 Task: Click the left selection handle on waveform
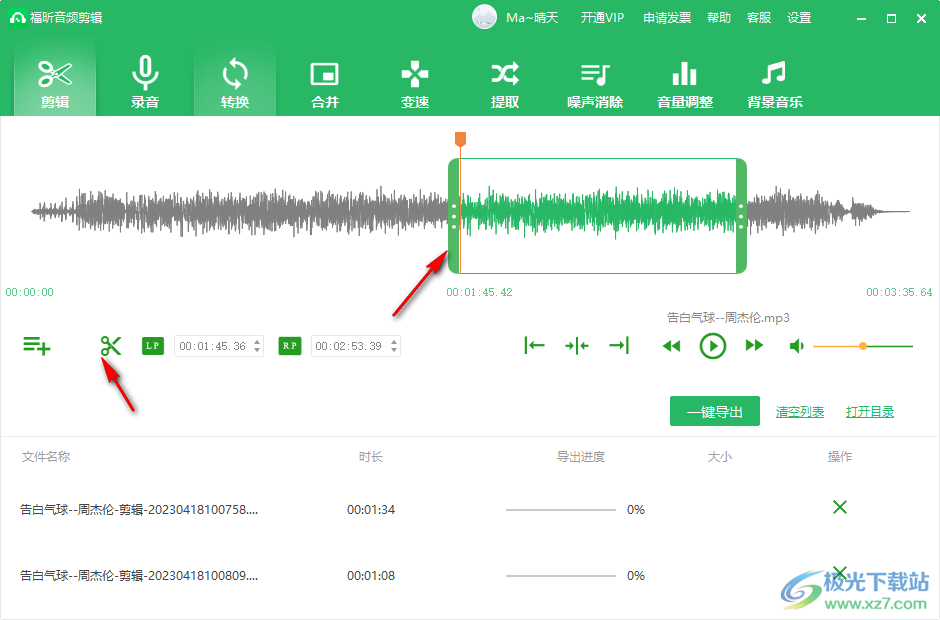(454, 216)
